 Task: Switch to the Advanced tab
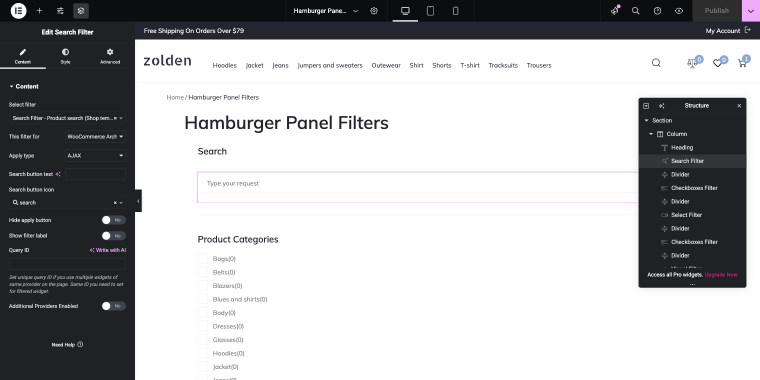pyautogui.click(x=110, y=56)
